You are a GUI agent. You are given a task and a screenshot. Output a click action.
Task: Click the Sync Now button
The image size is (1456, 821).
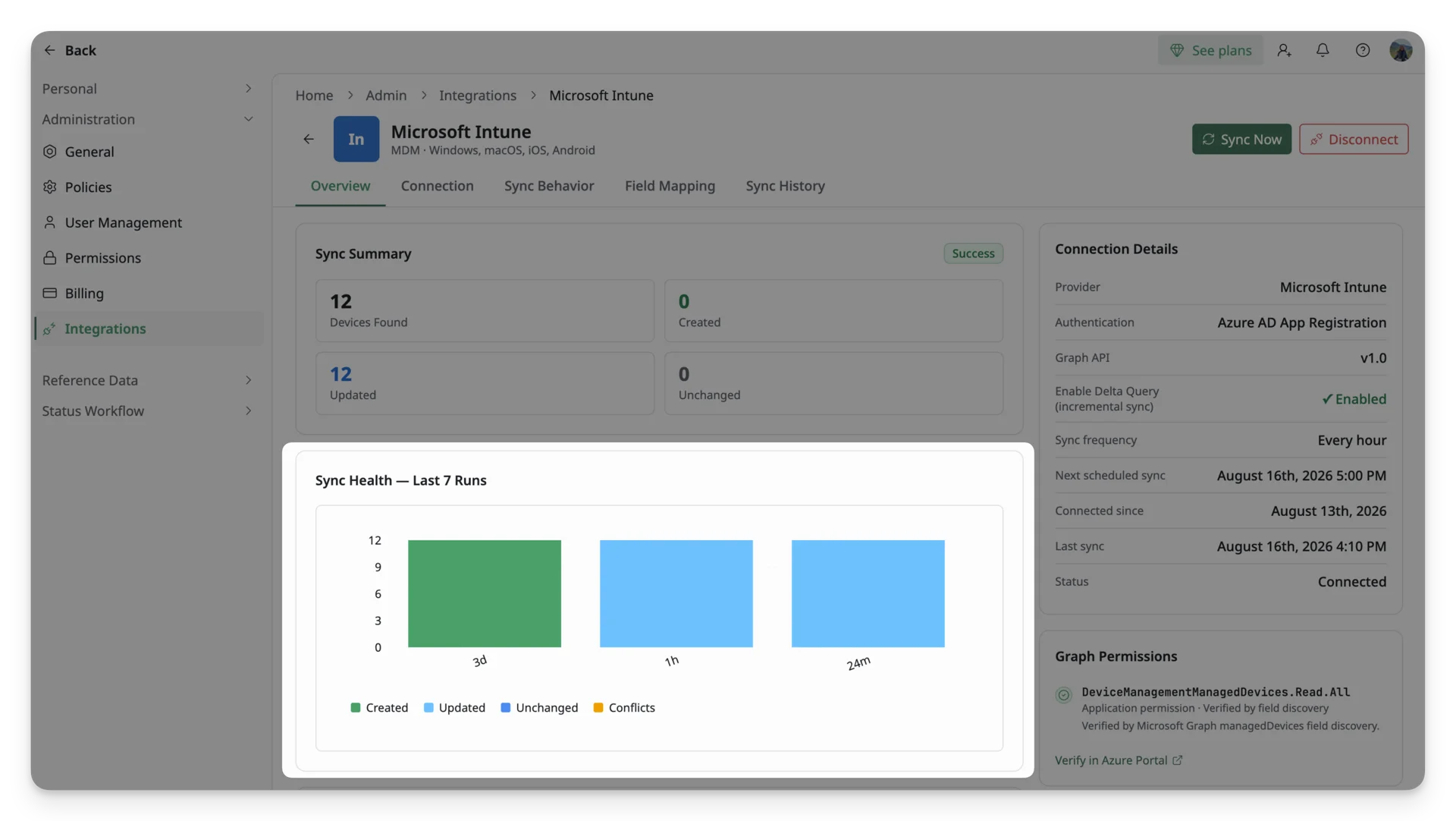coord(1241,140)
